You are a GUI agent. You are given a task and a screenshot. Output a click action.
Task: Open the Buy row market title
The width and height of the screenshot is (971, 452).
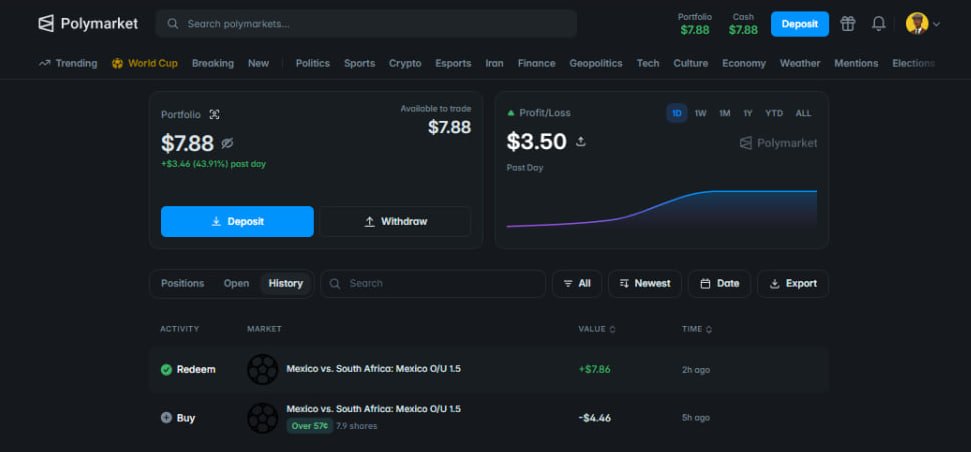click(x=373, y=409)
